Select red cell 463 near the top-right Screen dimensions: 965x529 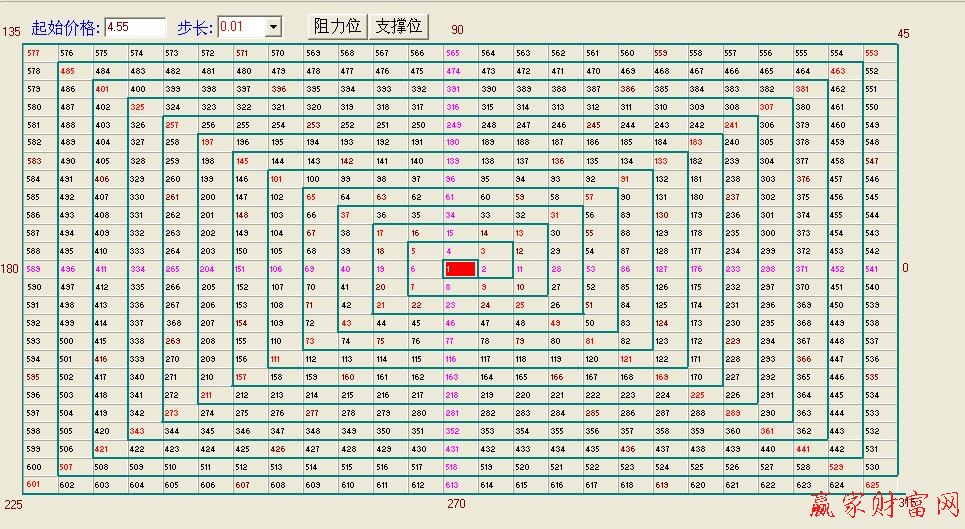[837, 71]
